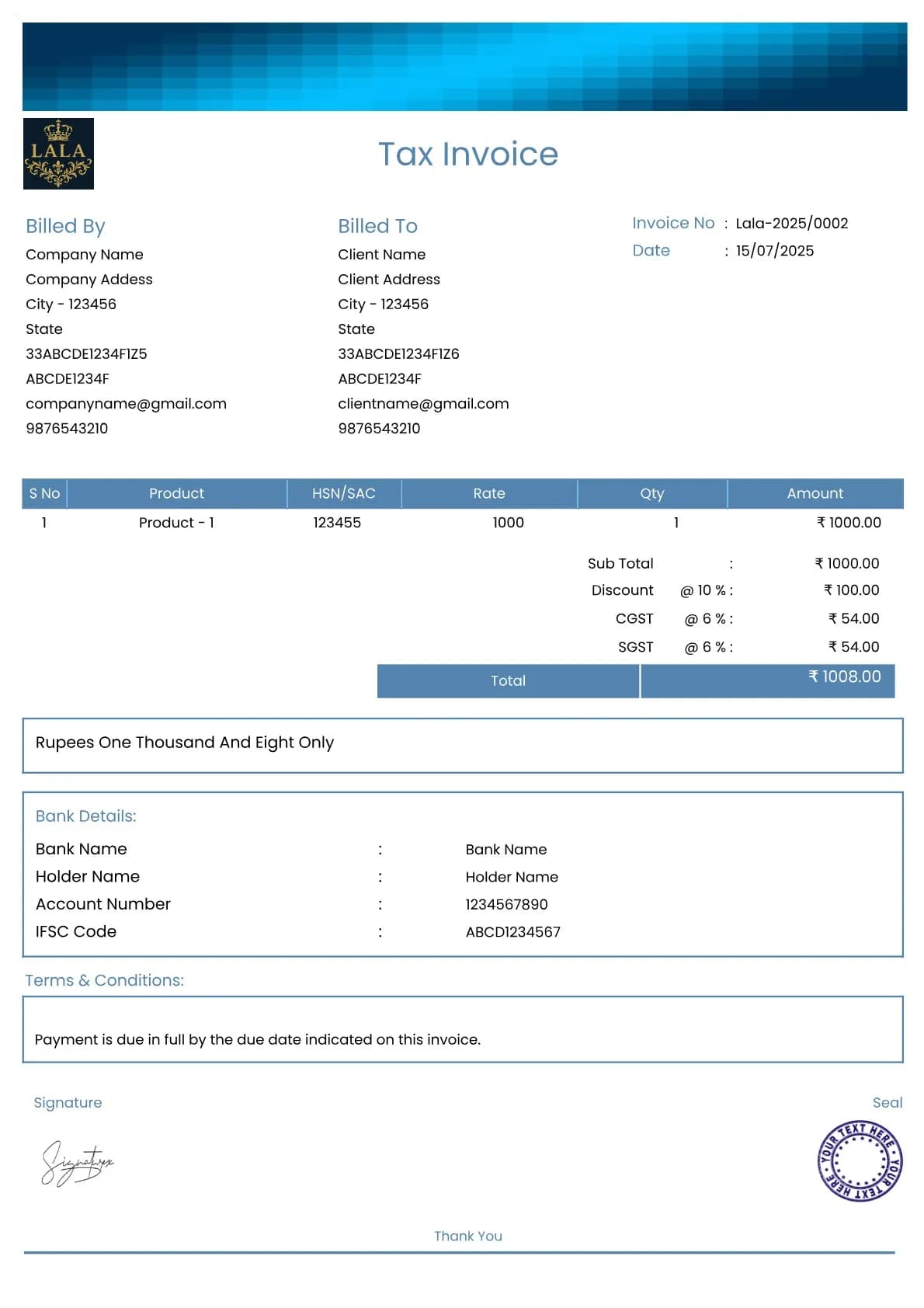The image size is (924, 1308).
Task: Click clientname@gmail.com email address
Action: coord(423,404)
